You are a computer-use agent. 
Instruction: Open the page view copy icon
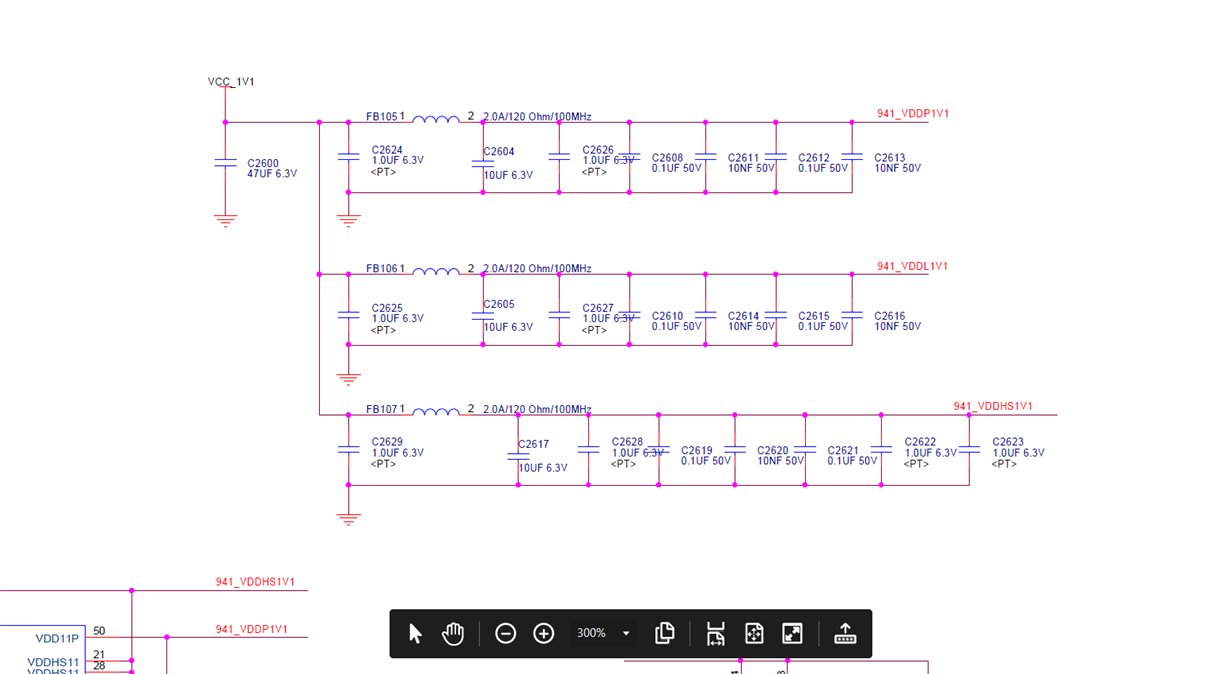coord(665,633)
